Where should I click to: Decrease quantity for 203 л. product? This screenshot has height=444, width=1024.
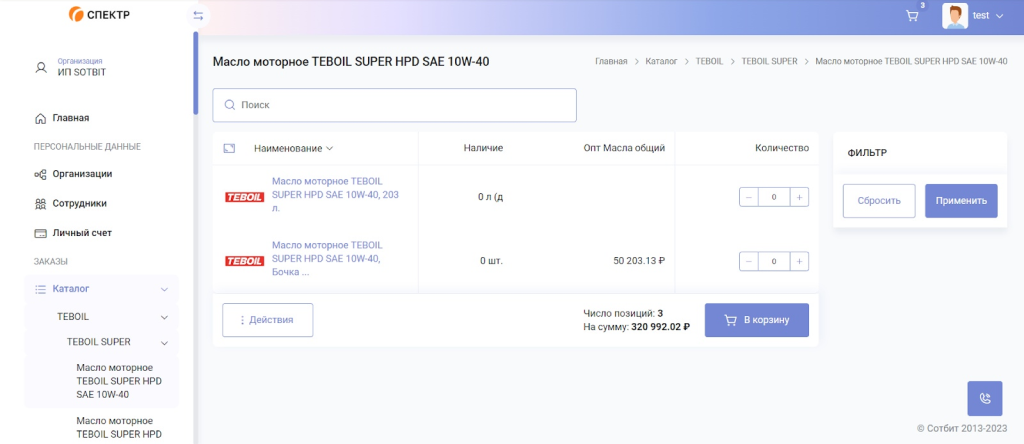(749, 197)
